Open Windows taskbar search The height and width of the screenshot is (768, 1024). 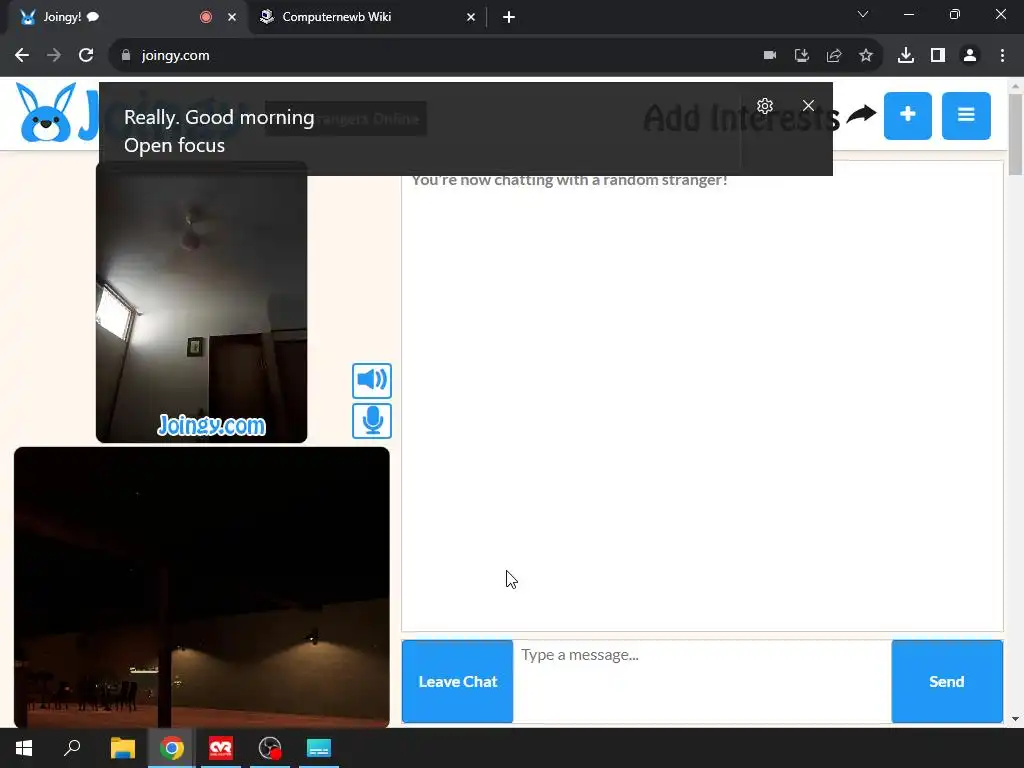point(72,748)
